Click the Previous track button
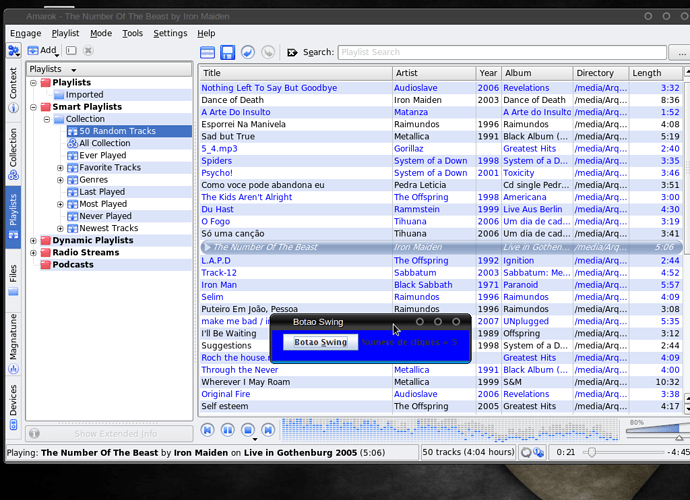The height and width of the screenshot is (500, 690). tap(207, 430)
